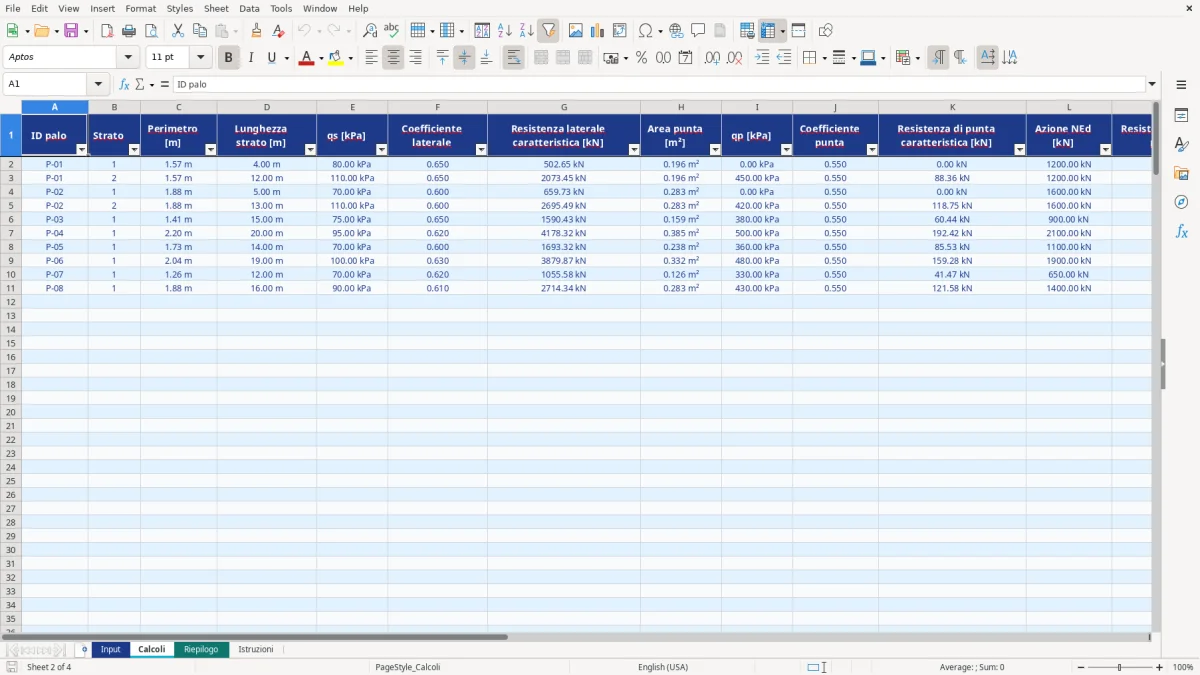Open sidebar Gallery icon
1200x675 pixels.
coord(1181,174)
